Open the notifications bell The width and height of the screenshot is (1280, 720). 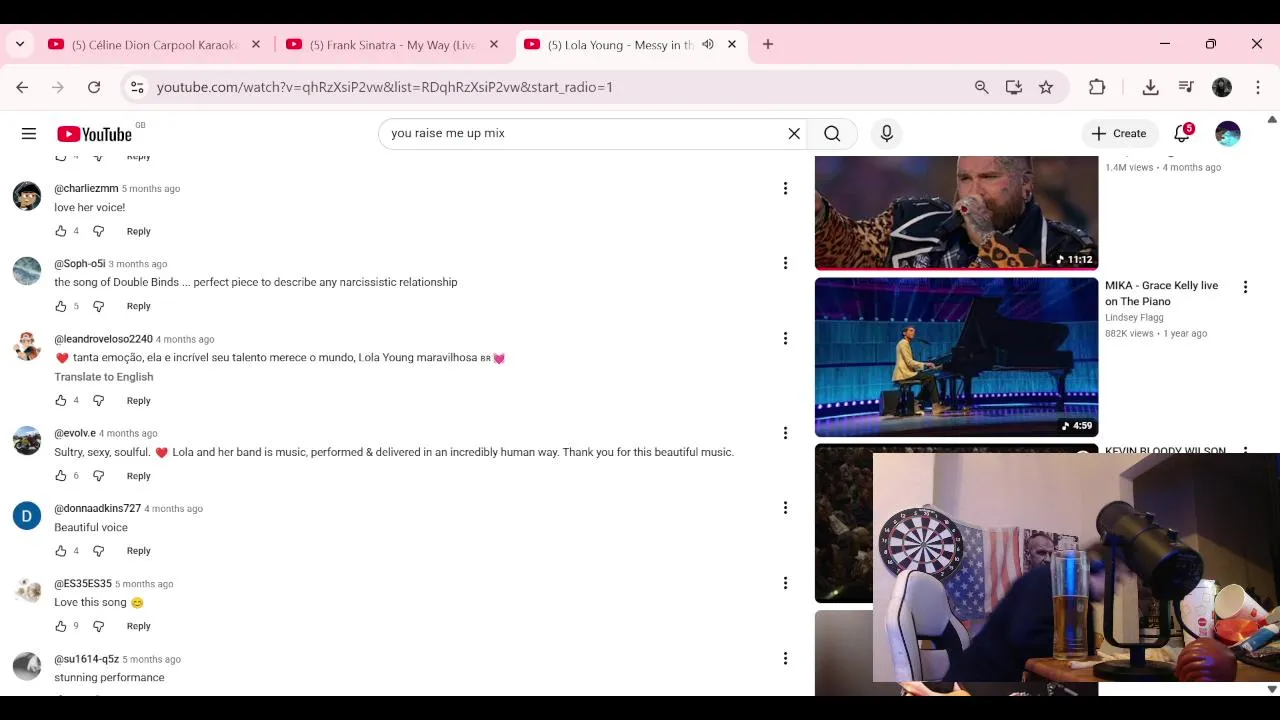coord(1183,133)
